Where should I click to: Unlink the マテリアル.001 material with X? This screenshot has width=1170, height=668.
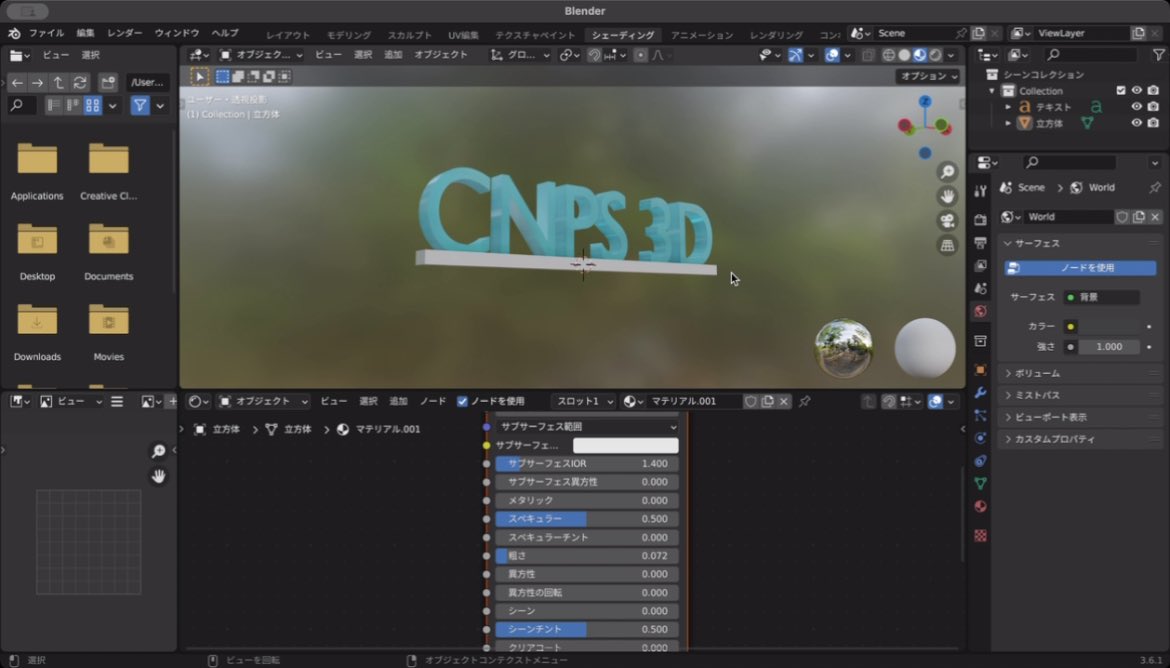point(783,402)
